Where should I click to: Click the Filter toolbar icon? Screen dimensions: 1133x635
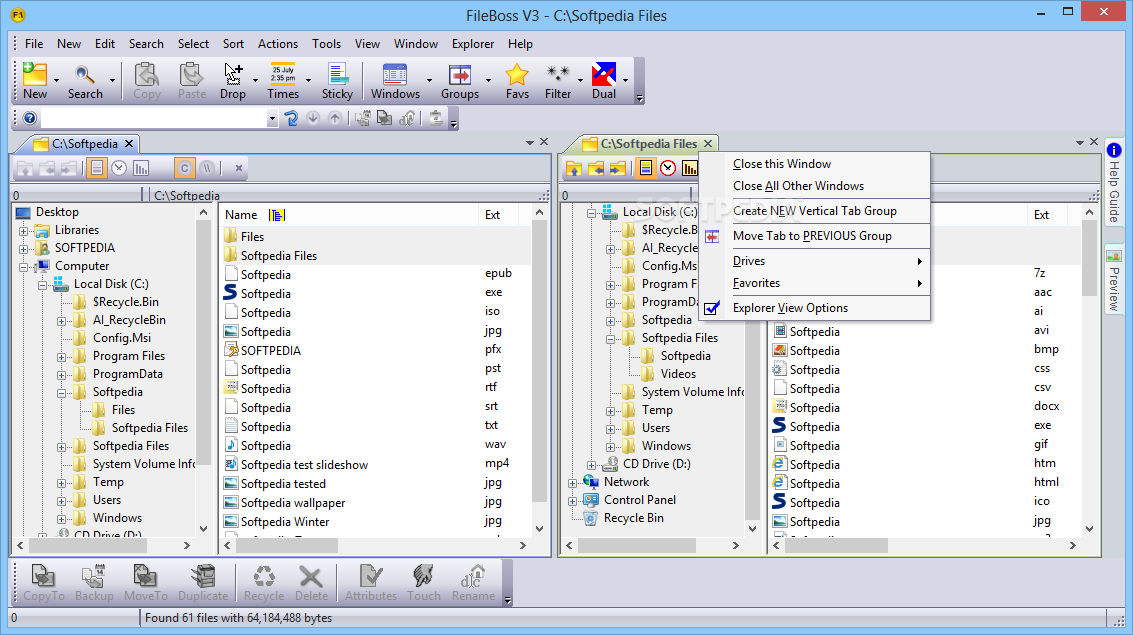[x=558, y=81]
